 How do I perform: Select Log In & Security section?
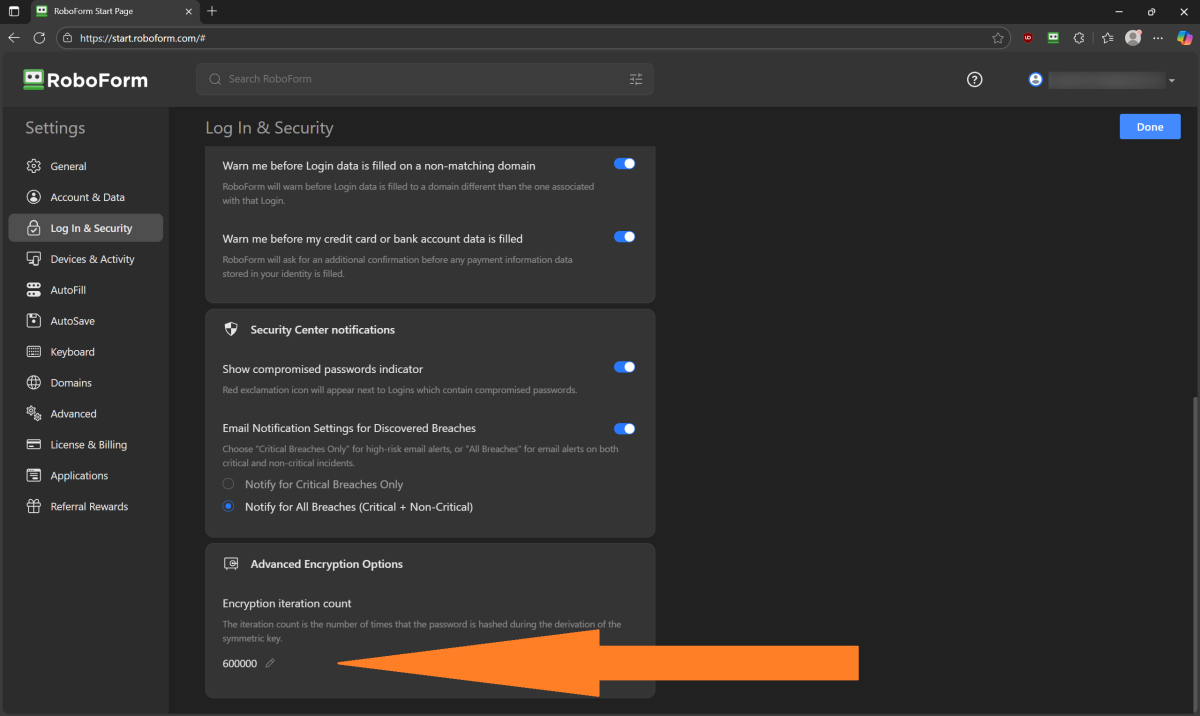[86, 228]
